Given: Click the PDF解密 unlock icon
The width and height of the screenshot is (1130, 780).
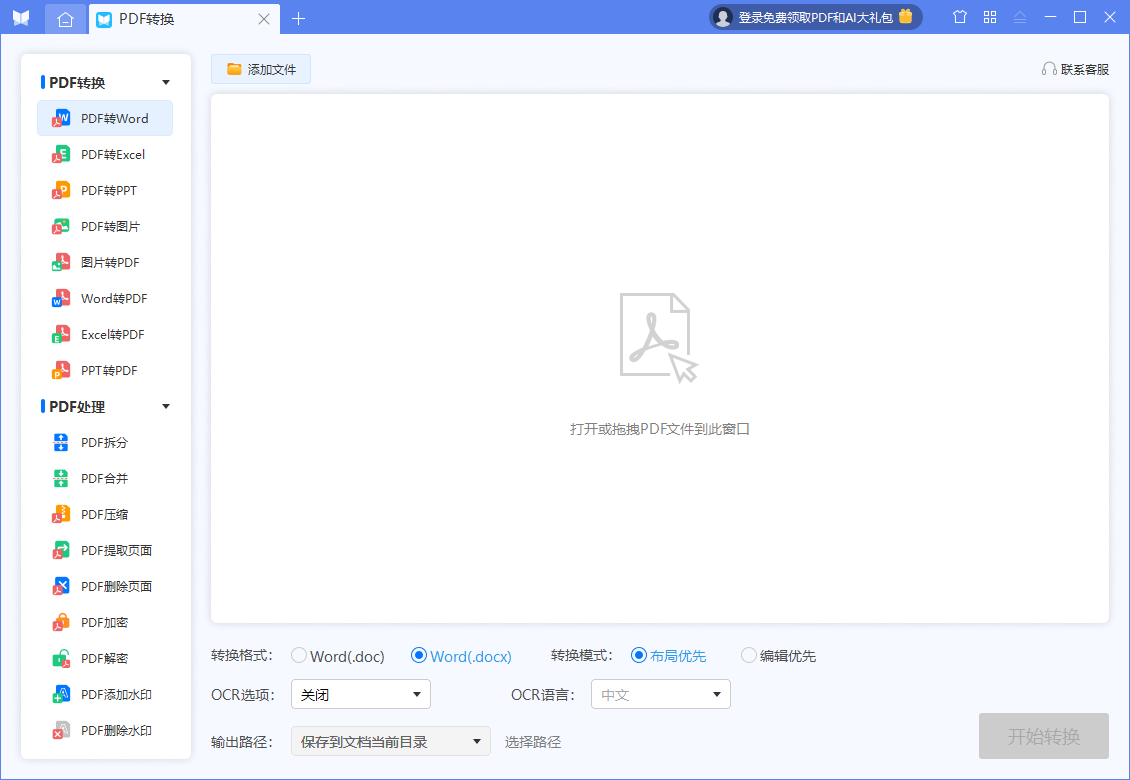Looking at the screenshot, I should (x=61, y=659).
